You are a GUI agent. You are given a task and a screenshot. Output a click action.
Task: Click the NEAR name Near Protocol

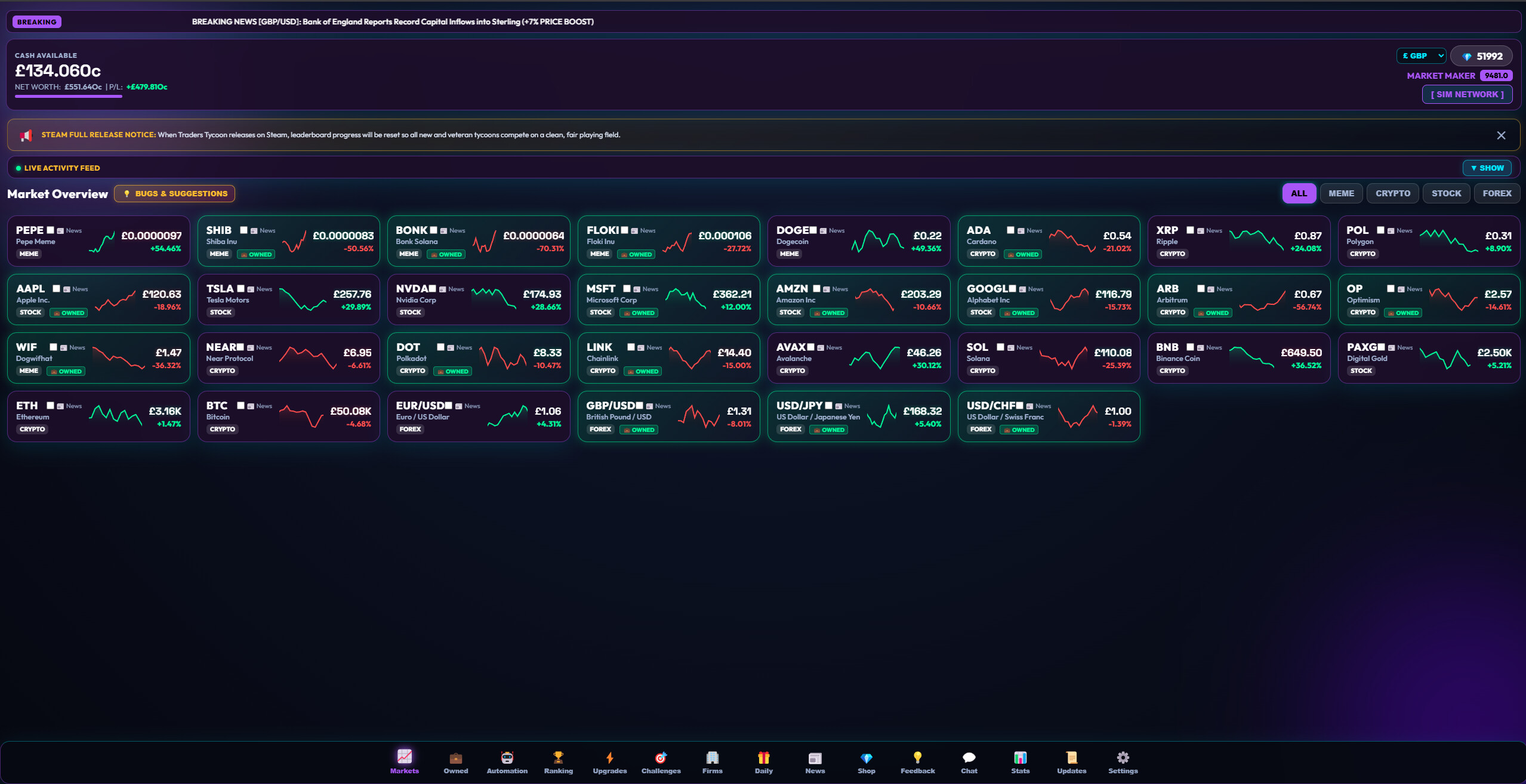click(x=229, y=359)
